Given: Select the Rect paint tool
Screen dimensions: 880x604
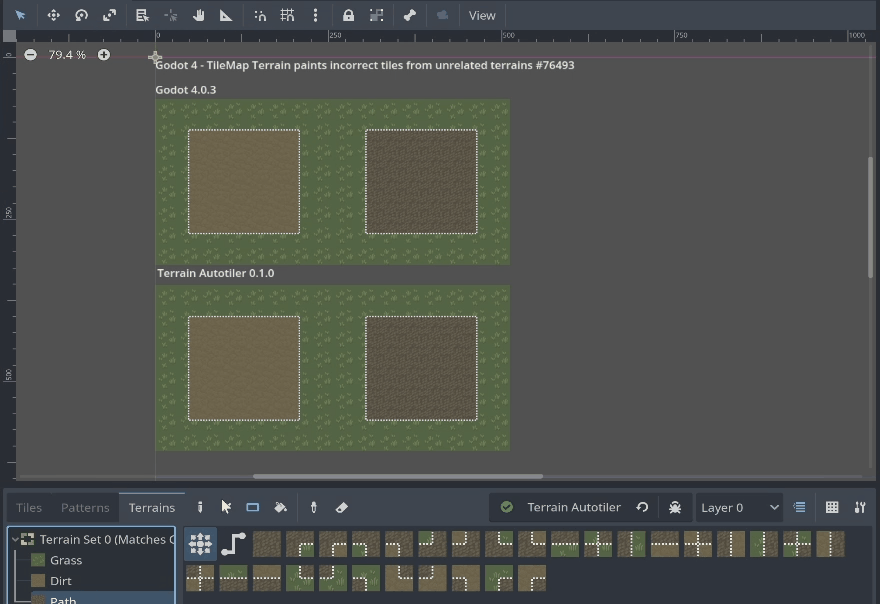Looking at the screenshot, I should coord(253,507).
